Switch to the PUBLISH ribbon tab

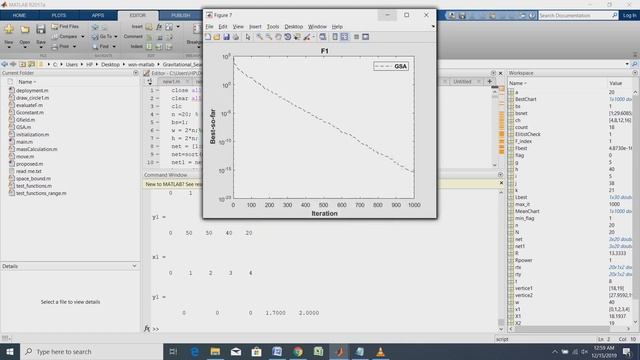click(180, 16)
